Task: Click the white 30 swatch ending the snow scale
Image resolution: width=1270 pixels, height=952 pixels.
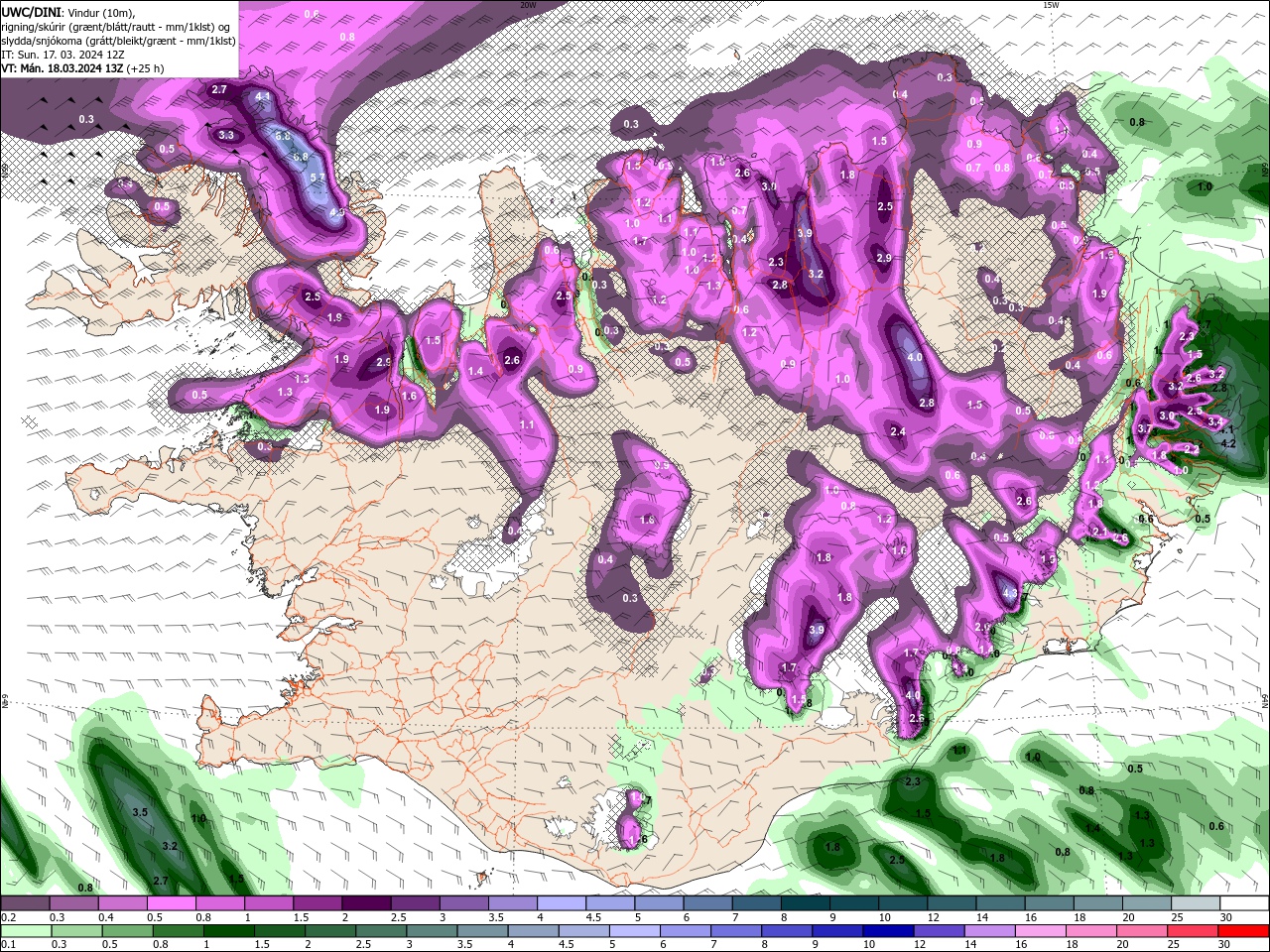Action: point(1244,903)
